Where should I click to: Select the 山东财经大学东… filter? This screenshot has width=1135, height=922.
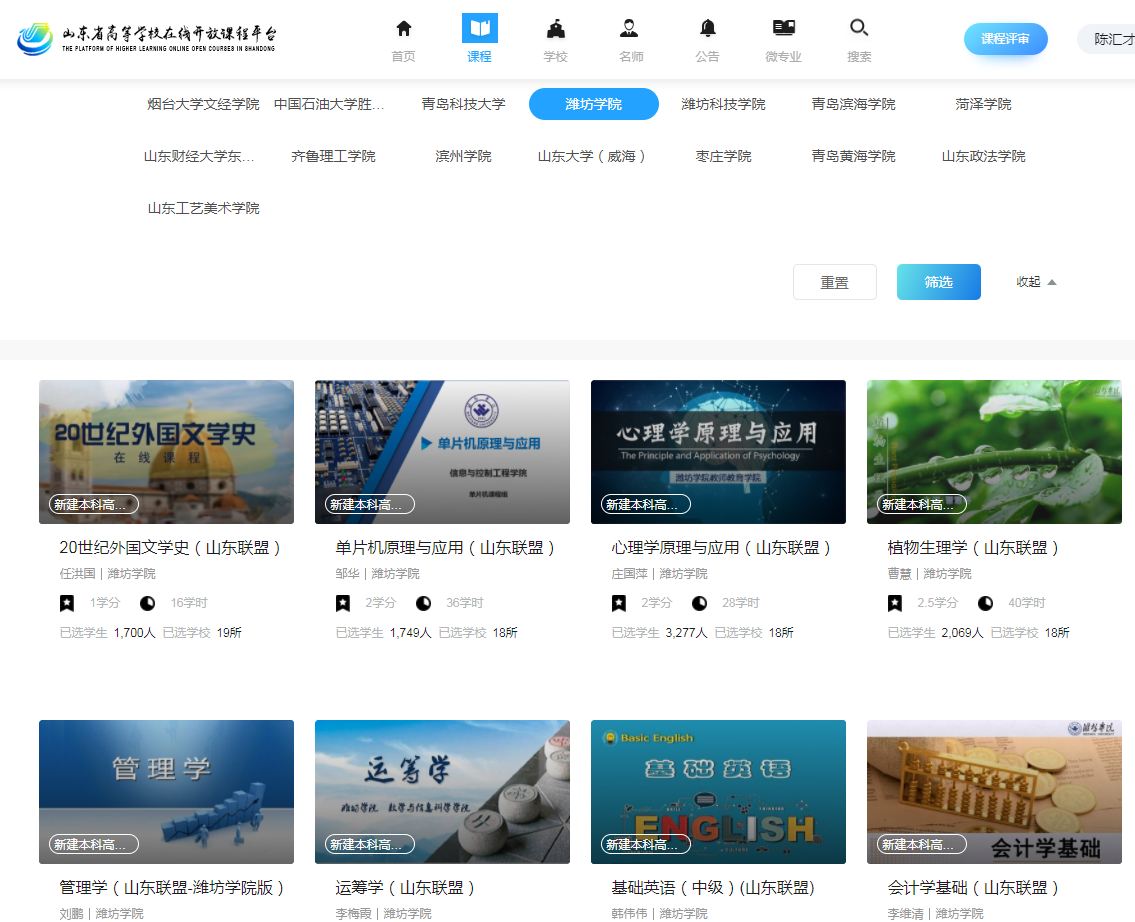click(x=199, y=156)
